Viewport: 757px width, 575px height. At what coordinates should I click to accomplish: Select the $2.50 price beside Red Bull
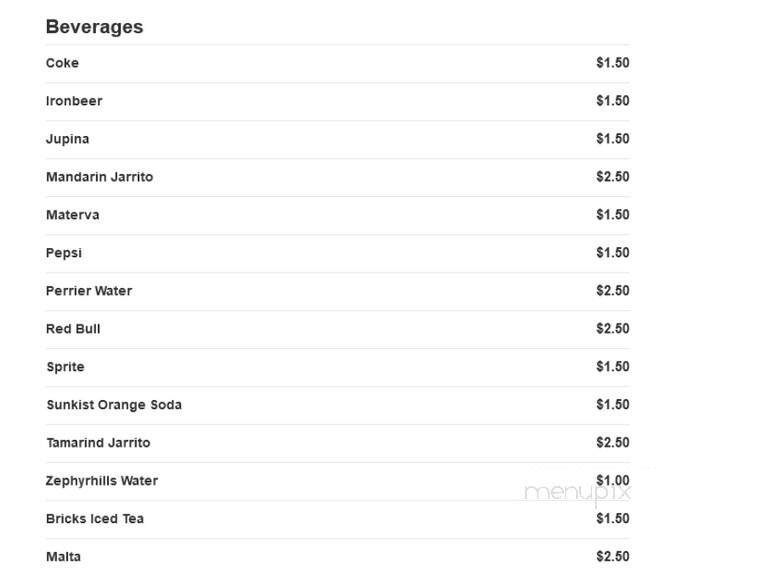[612, 329]
